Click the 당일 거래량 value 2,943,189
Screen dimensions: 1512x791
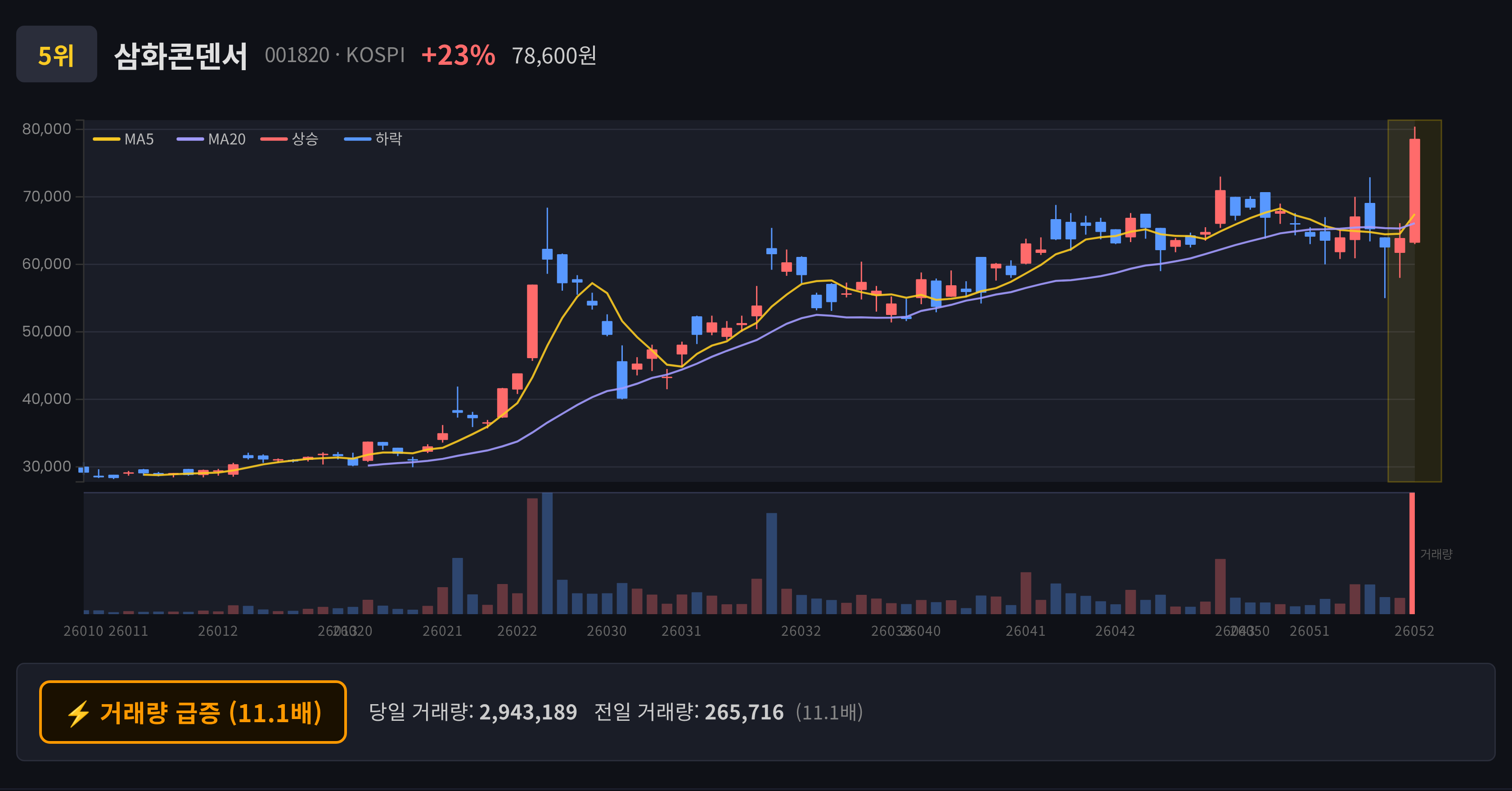[528, 712]
